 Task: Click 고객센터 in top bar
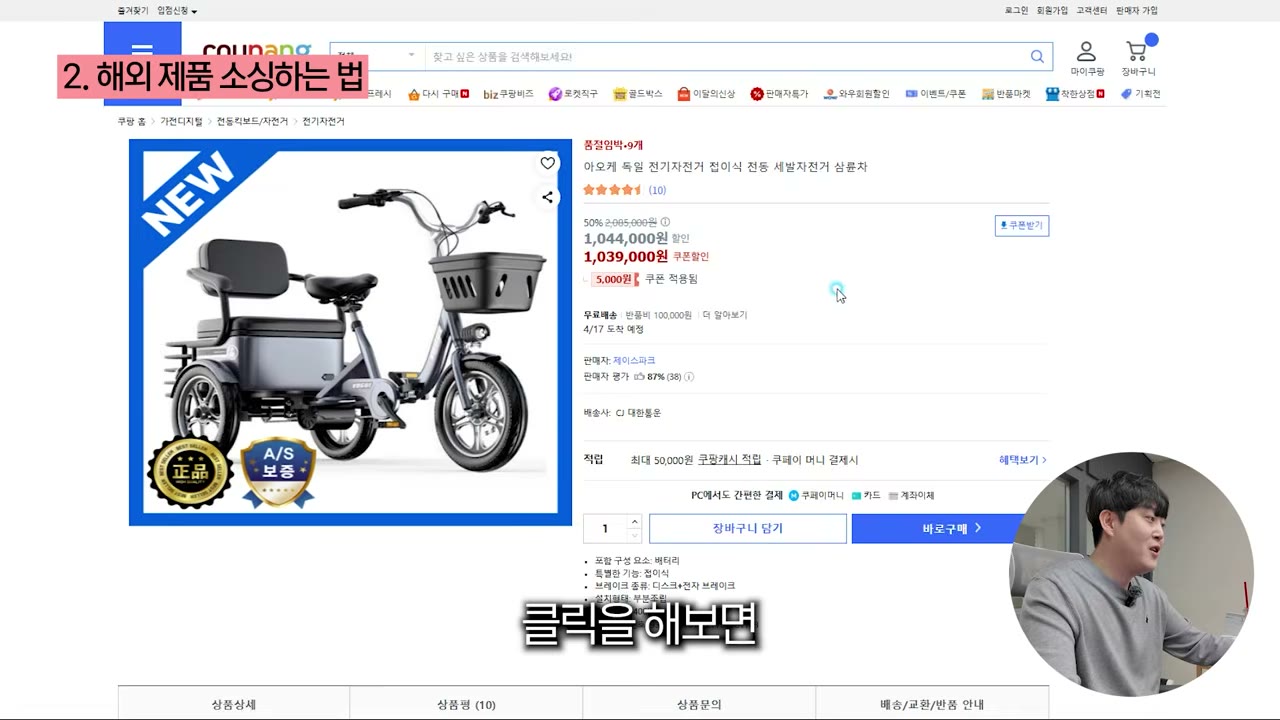pyautogui.click(x=1092, y=10)
